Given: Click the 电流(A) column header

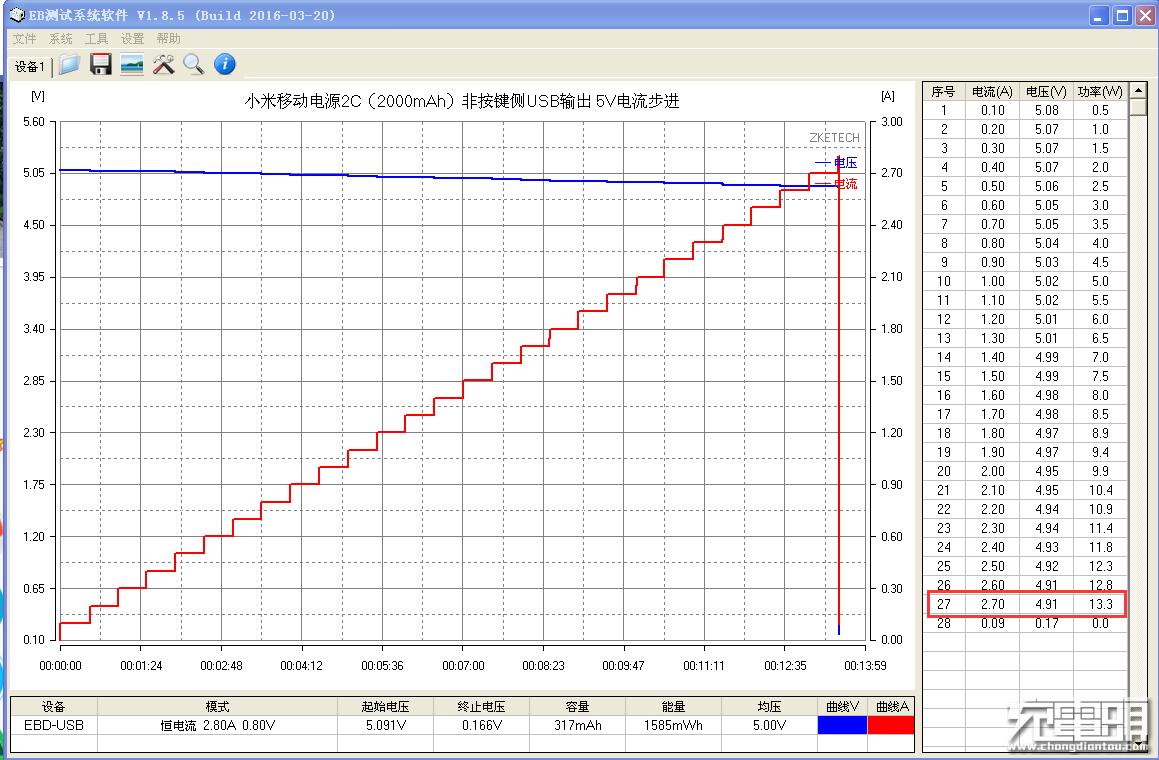Looking at the screenshot, I should click(x=992, y=92).
